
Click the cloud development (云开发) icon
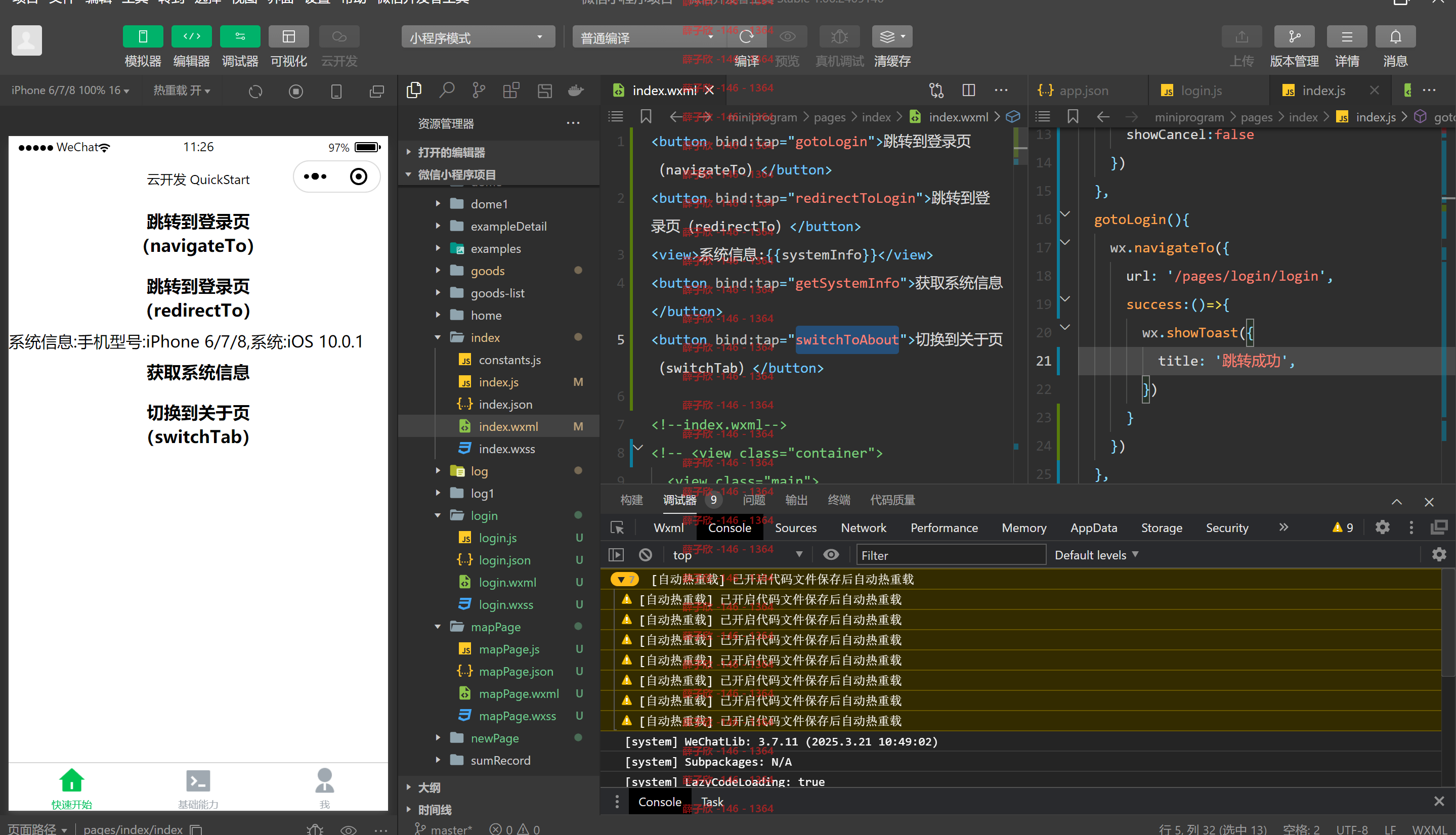coord(339,37)
